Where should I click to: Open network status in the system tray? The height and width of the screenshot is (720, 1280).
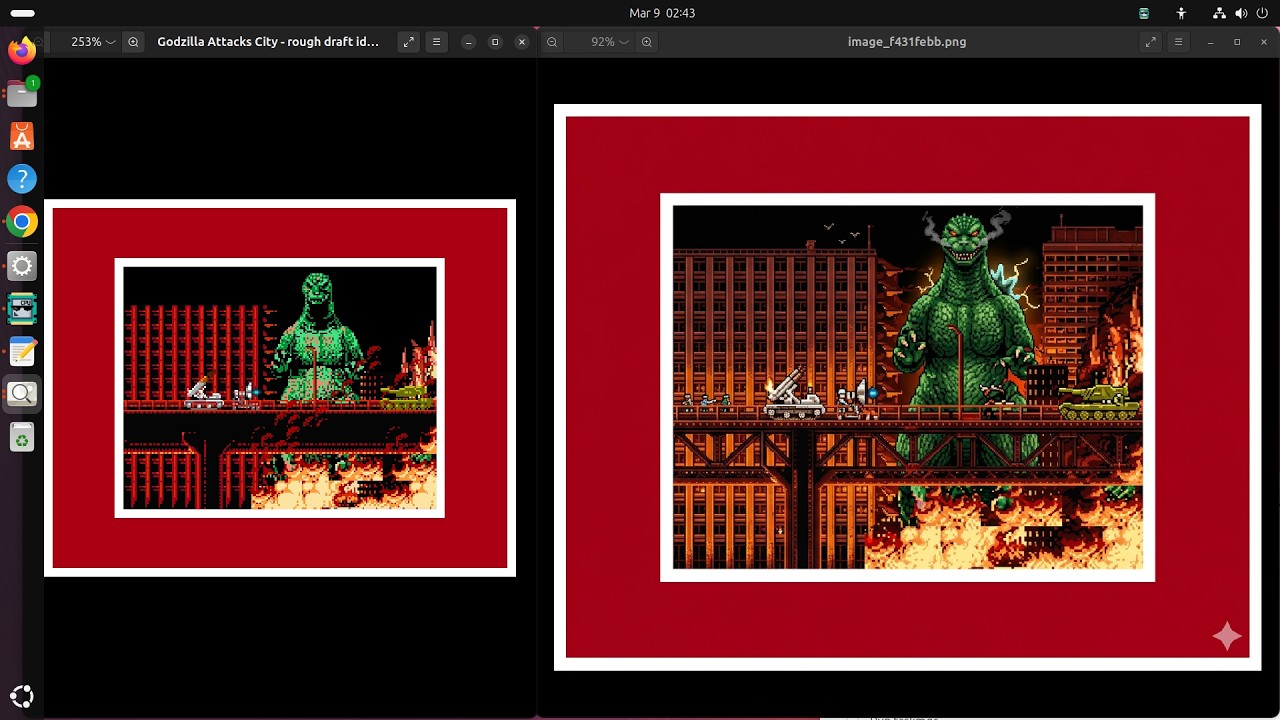tap(1219, 13)
